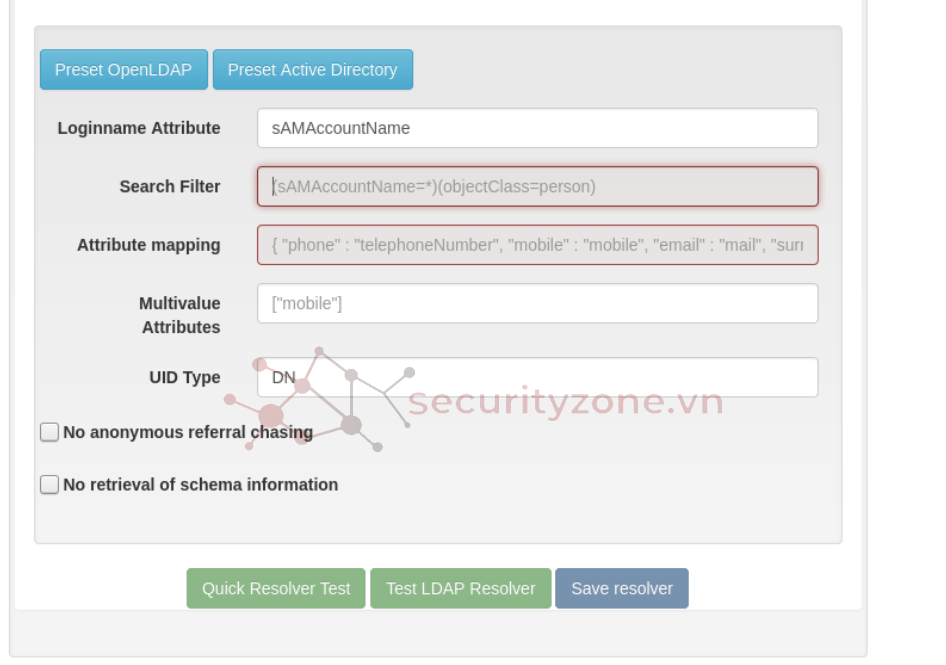Click the UID Type label

point(185,378)
